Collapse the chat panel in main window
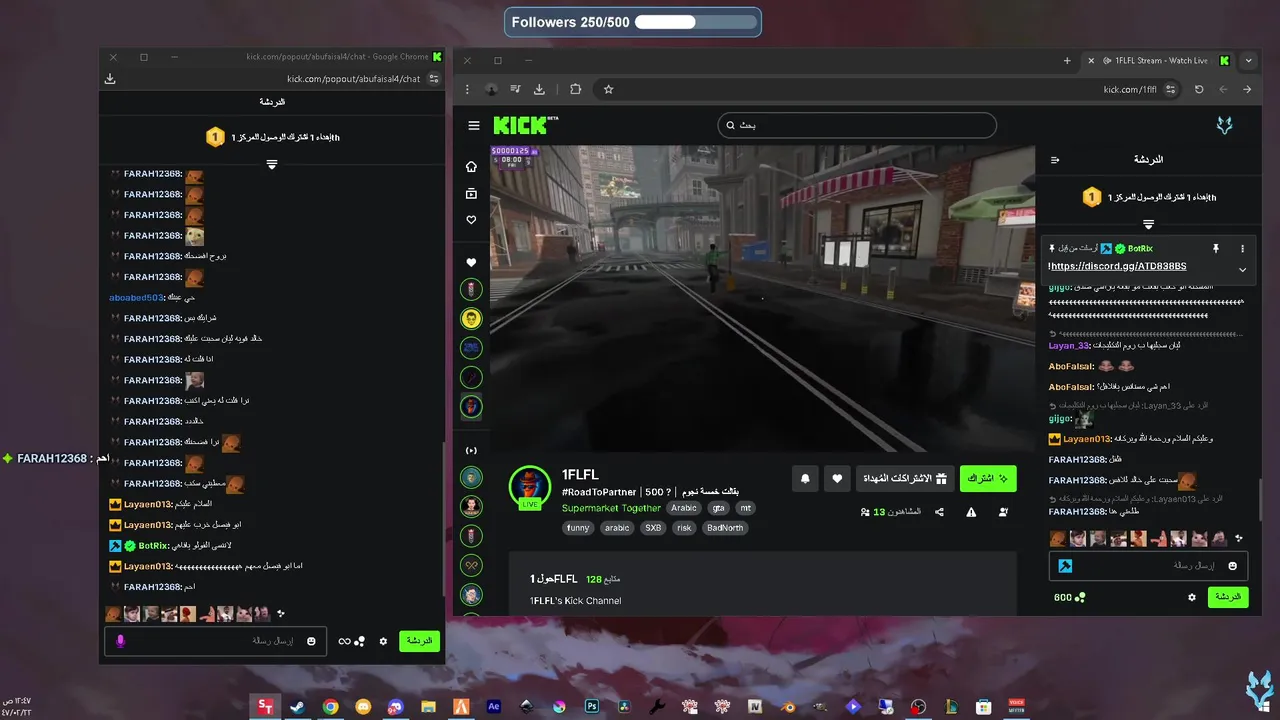 click(1055, 160)
